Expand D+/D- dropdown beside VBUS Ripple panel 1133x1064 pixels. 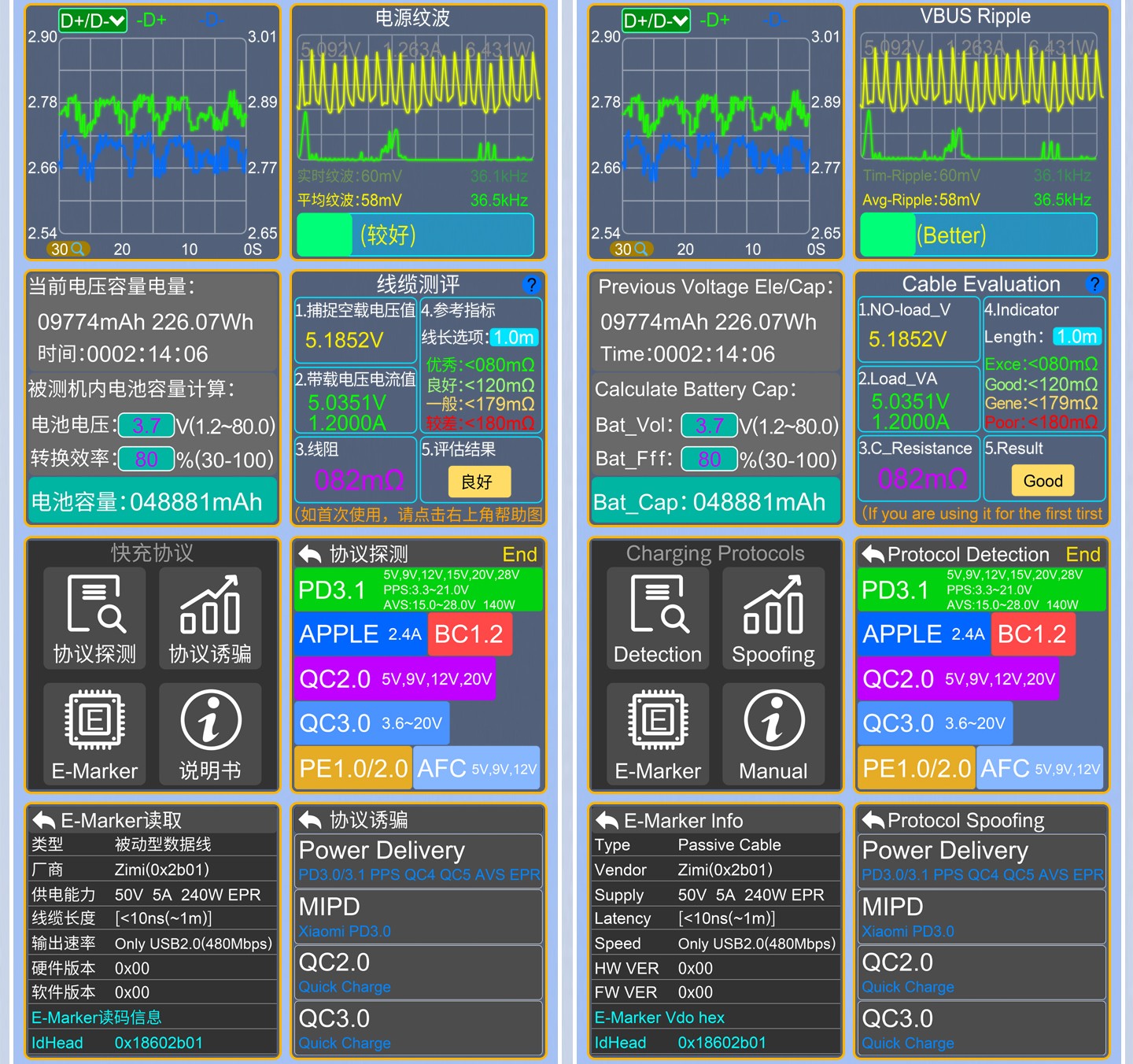click(x=656, y=20)
